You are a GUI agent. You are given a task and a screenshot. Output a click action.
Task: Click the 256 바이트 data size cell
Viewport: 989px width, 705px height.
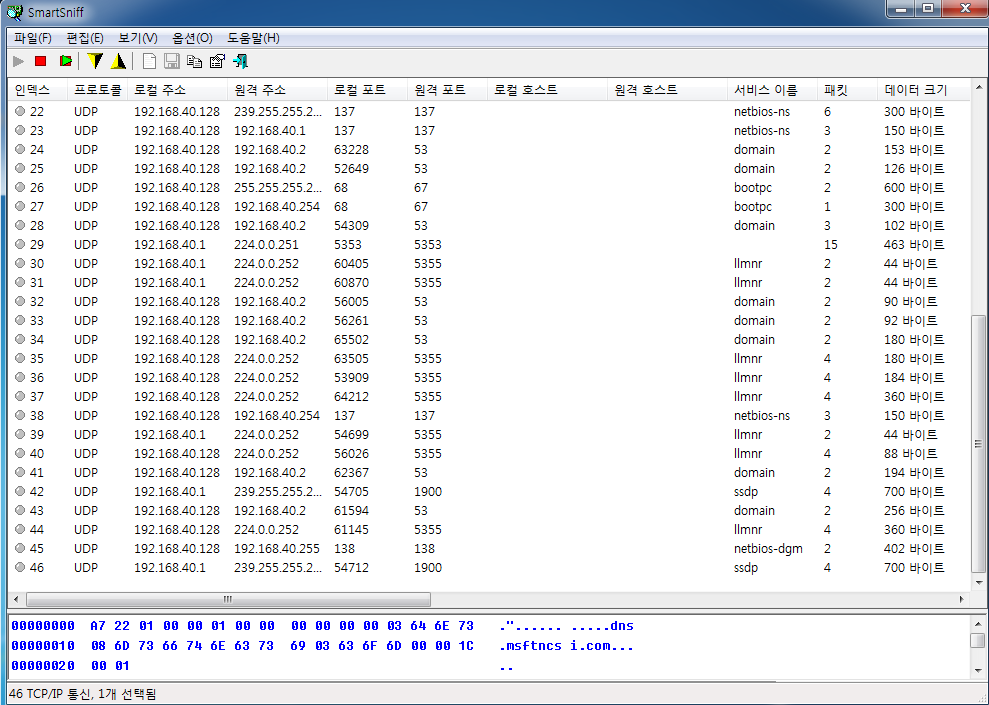coord(914,510)
